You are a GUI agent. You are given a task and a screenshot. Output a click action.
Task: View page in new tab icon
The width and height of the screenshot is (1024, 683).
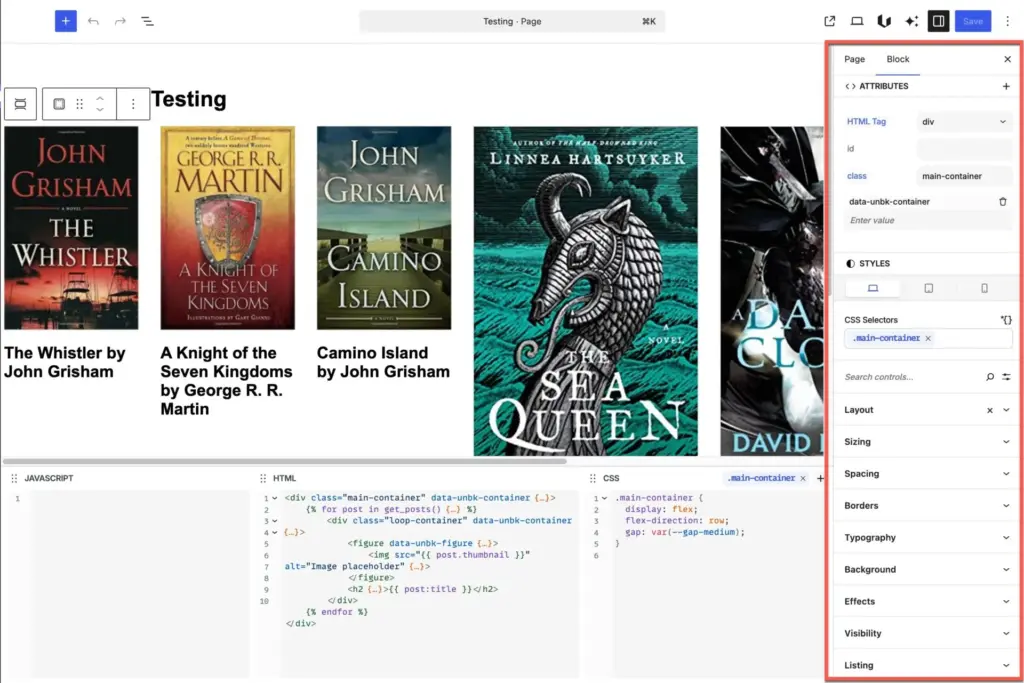[x=829, y=21]
